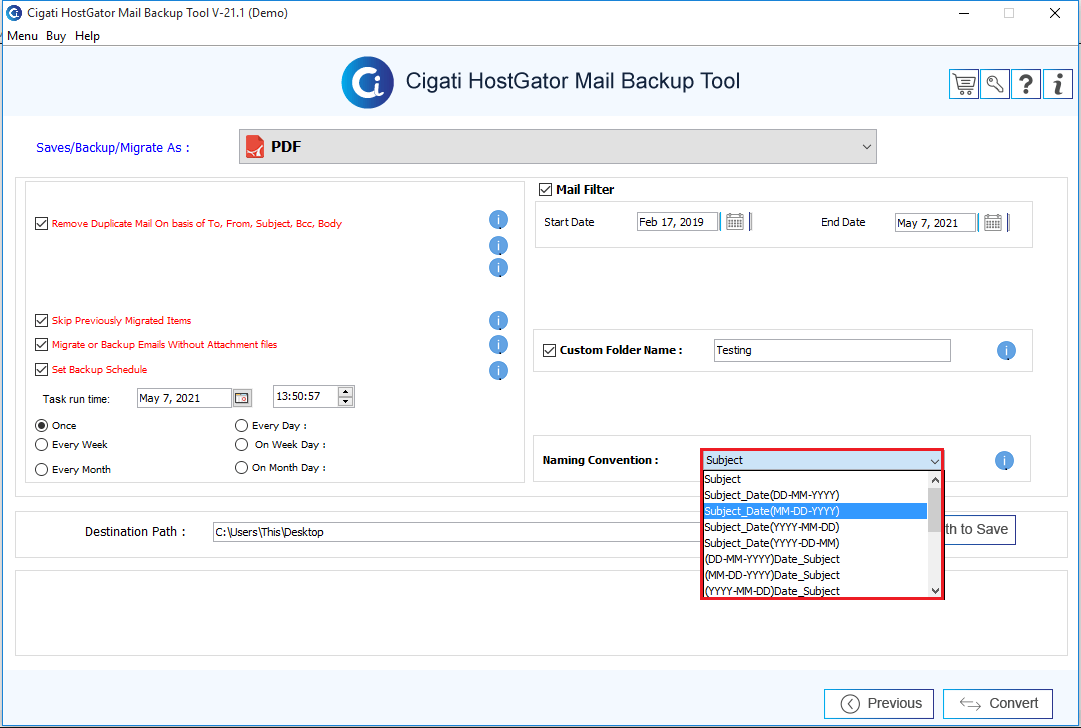Click the dropdown list scroll down arrow

click(935, 590)
